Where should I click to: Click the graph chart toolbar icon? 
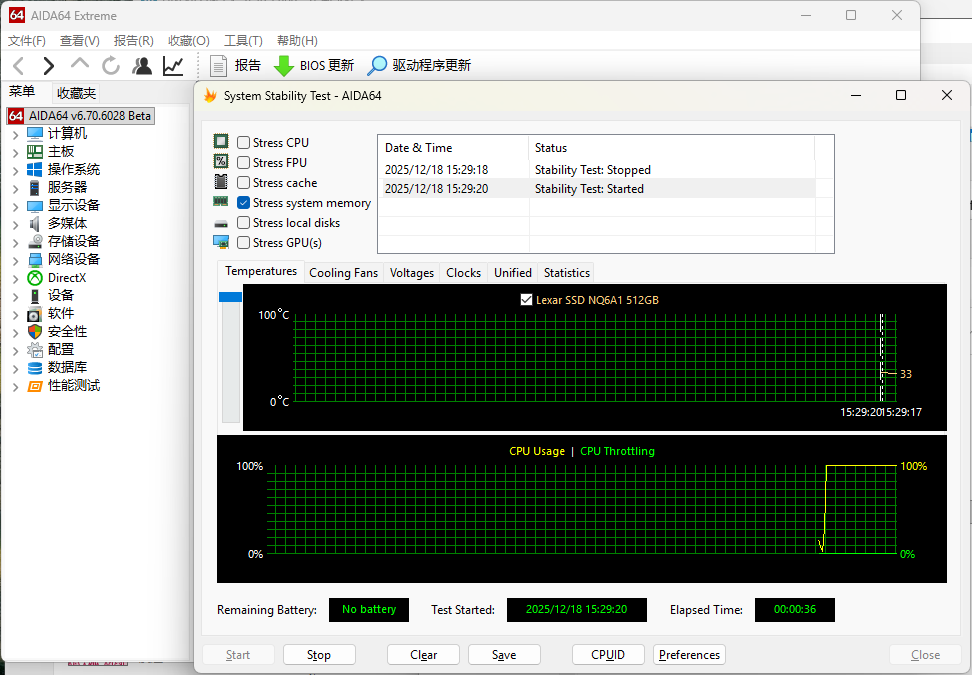[173, 65]
